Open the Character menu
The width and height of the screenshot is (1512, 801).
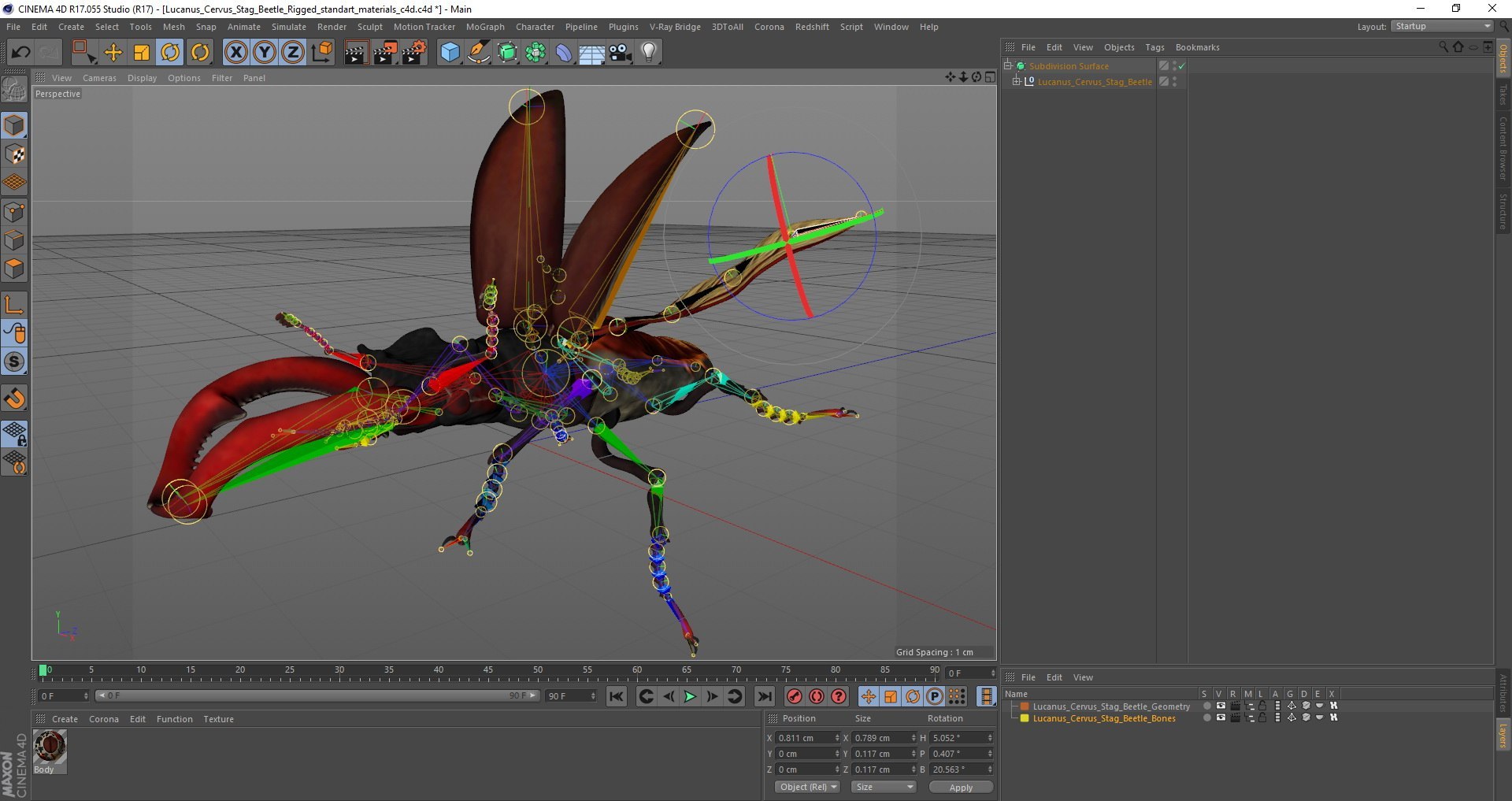pos(535,27)
